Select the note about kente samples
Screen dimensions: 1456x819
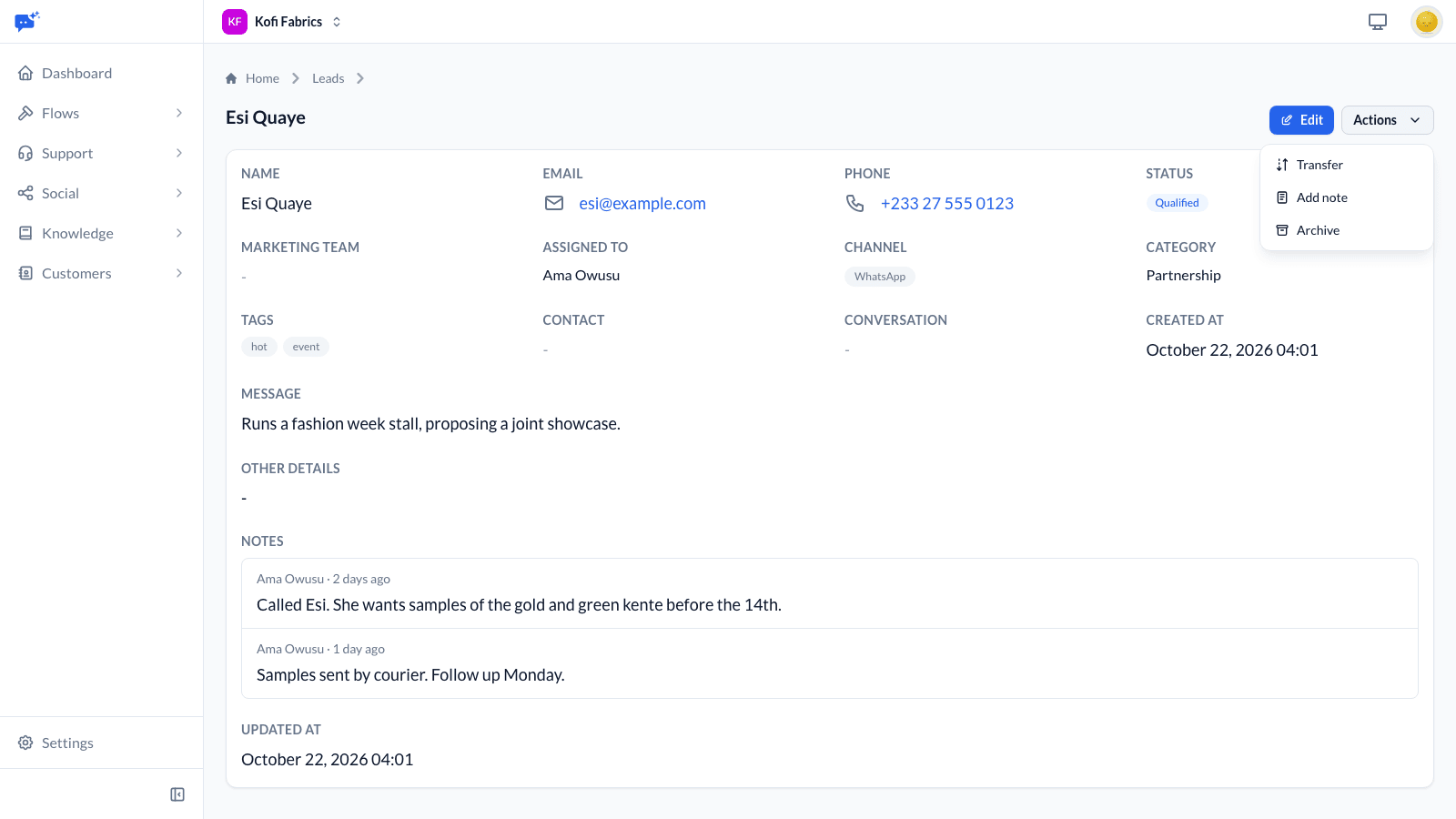[x=830, y=593]
